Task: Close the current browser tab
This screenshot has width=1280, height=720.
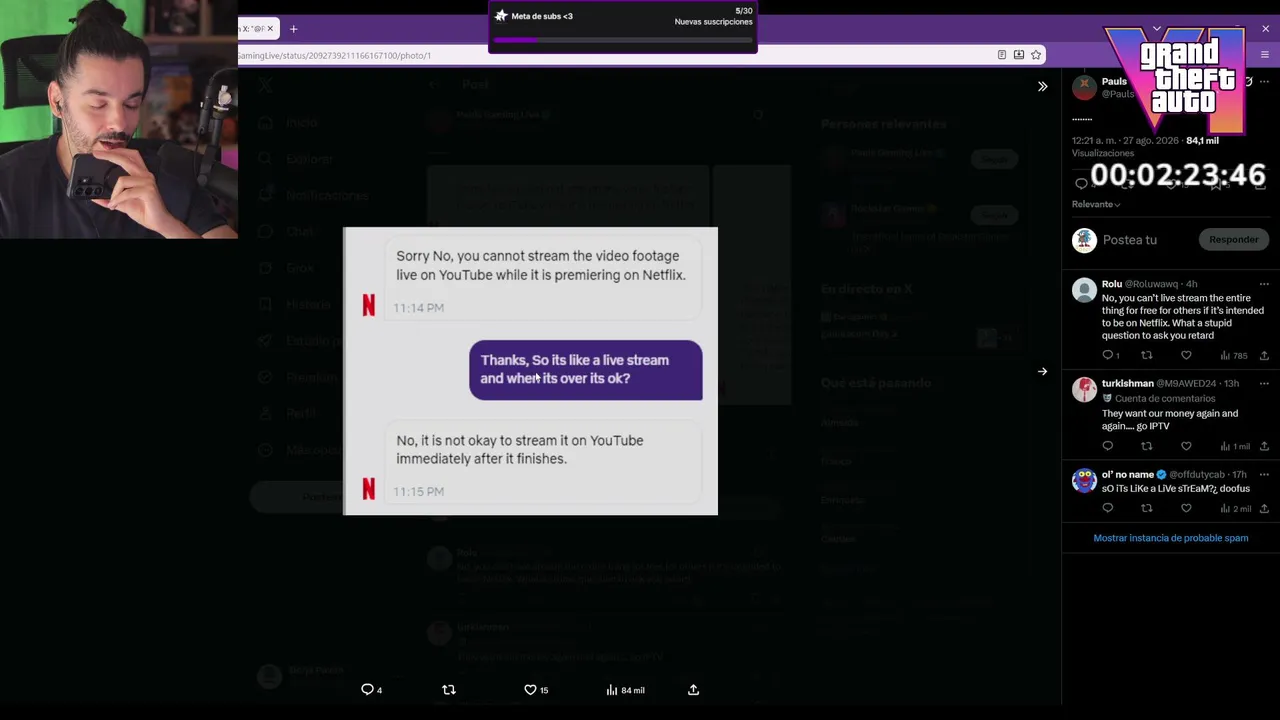Action: pos(269,29)
